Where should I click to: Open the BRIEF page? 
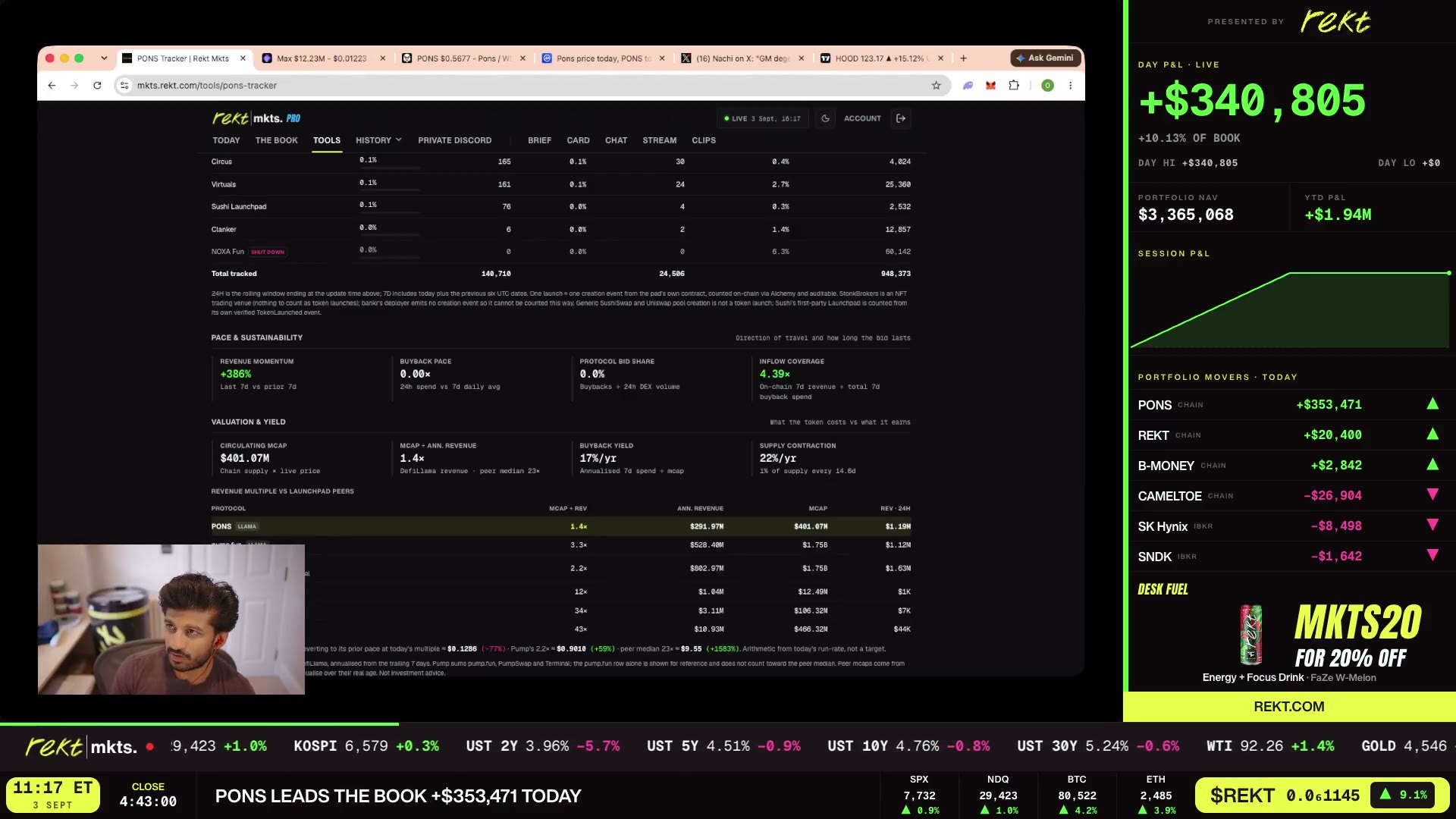point(539,140)
